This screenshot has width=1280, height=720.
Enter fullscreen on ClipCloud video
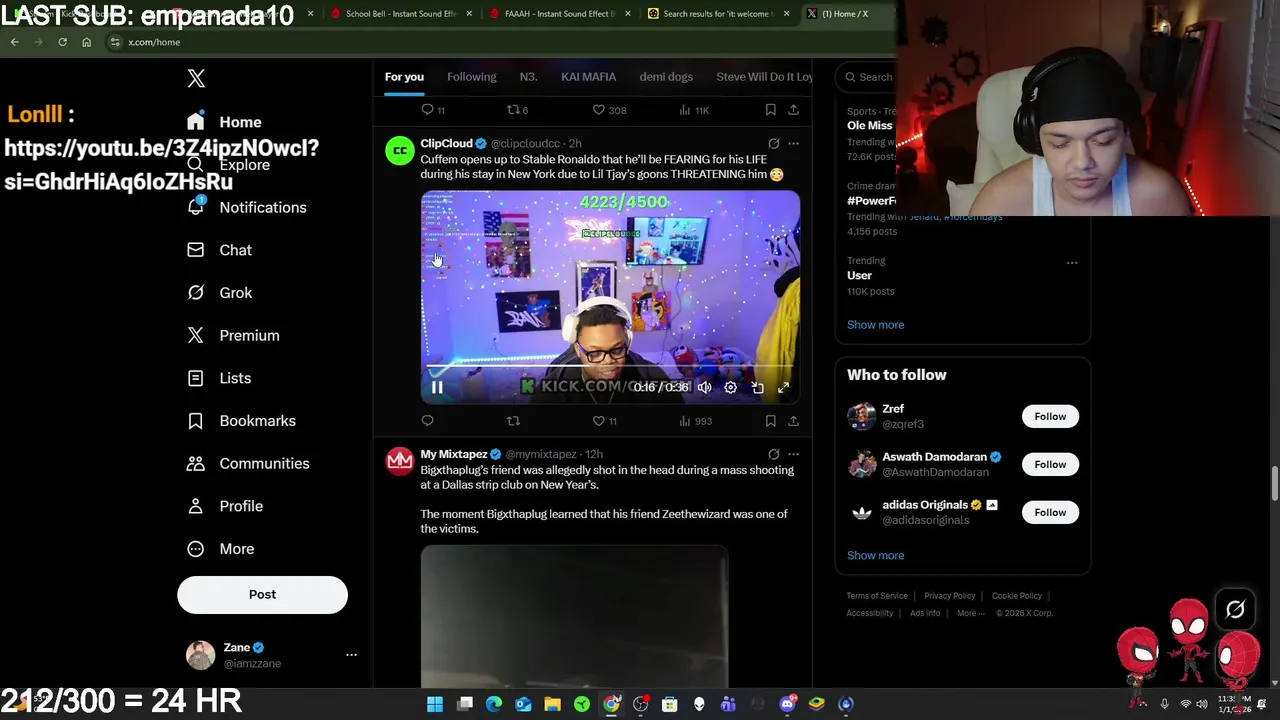coord(784,388)
